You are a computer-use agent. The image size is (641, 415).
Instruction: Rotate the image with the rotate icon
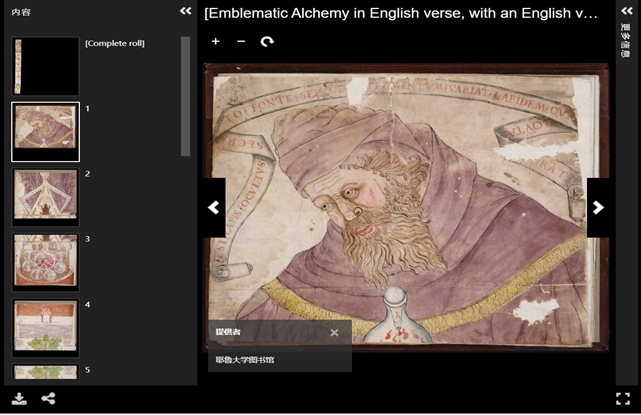click(x=267, y=41)
